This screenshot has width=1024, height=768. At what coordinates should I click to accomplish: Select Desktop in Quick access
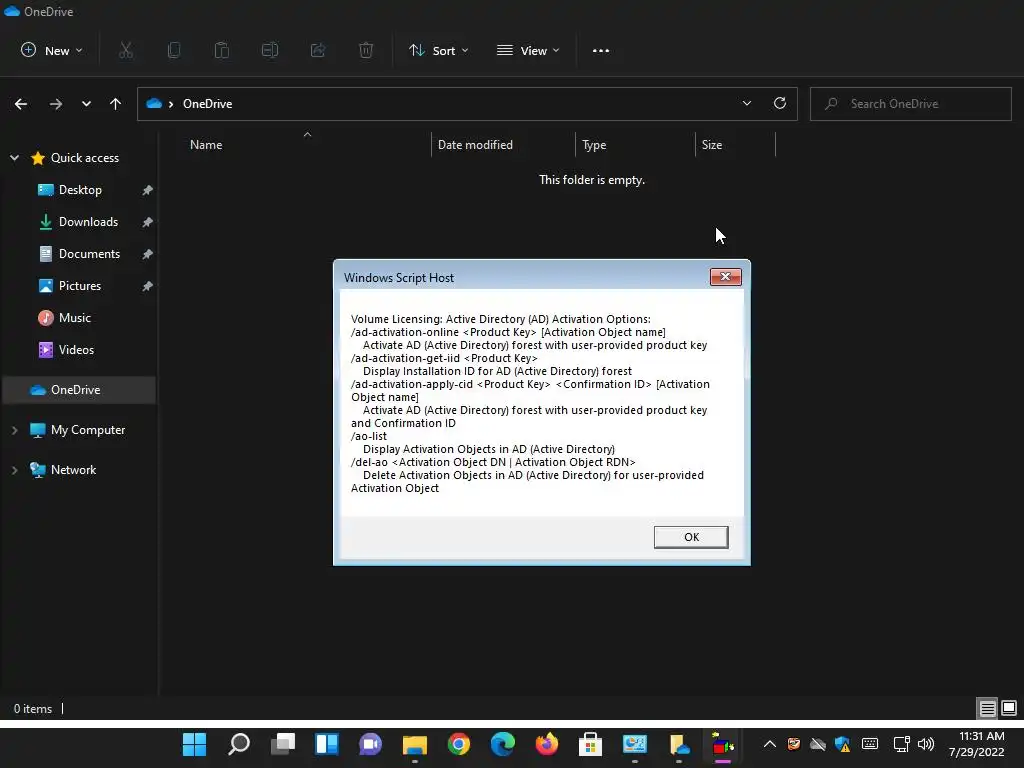80,190
